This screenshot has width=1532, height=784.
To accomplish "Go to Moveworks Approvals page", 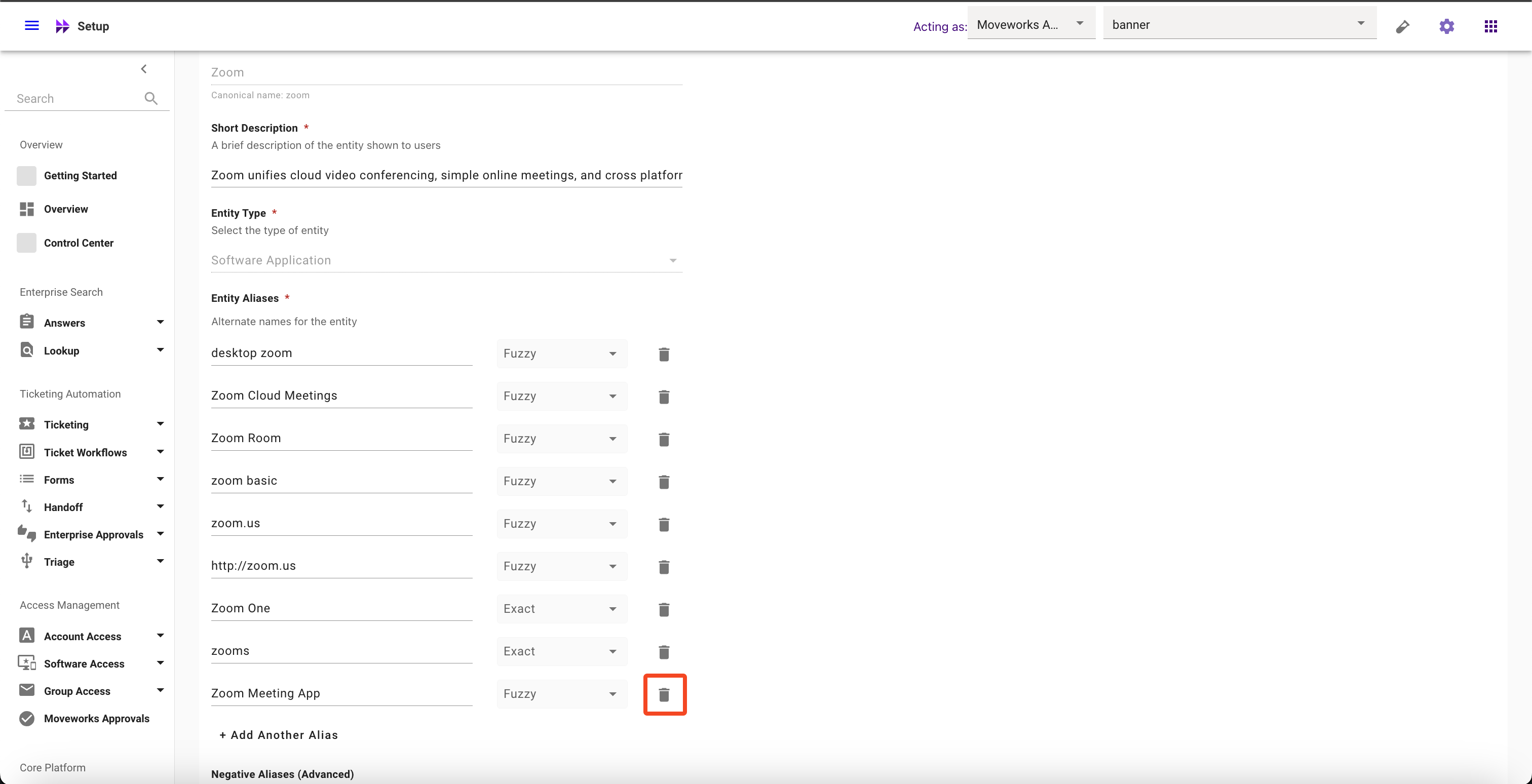I will (x=96, y=719).
